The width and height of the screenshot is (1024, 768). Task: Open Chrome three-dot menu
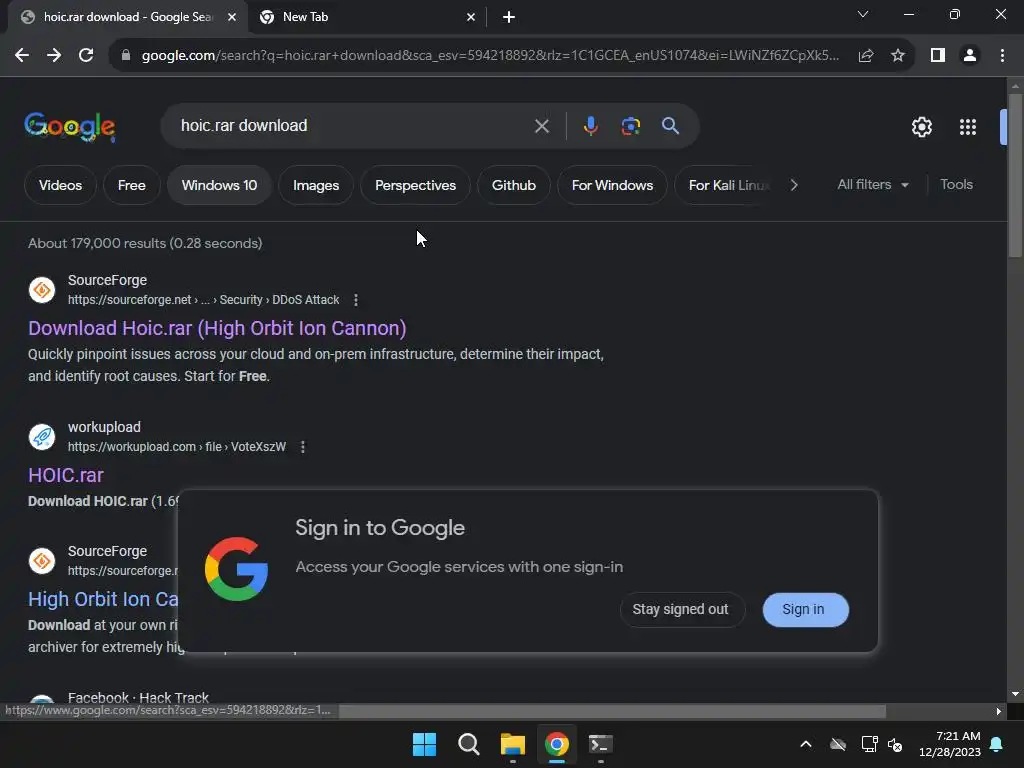click(1002, 56)
